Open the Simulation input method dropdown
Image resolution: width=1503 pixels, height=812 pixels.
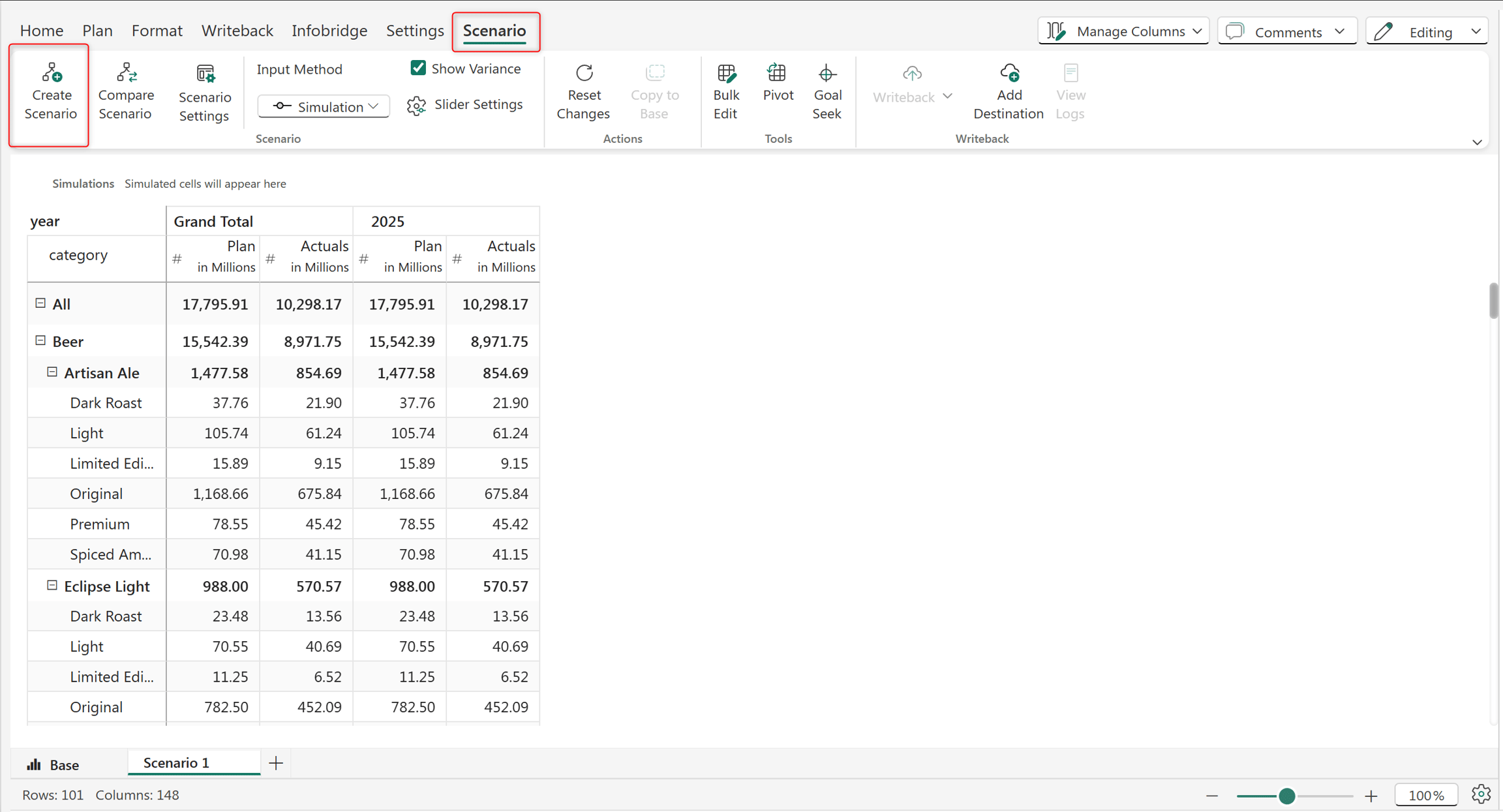[x=324, y=106]
